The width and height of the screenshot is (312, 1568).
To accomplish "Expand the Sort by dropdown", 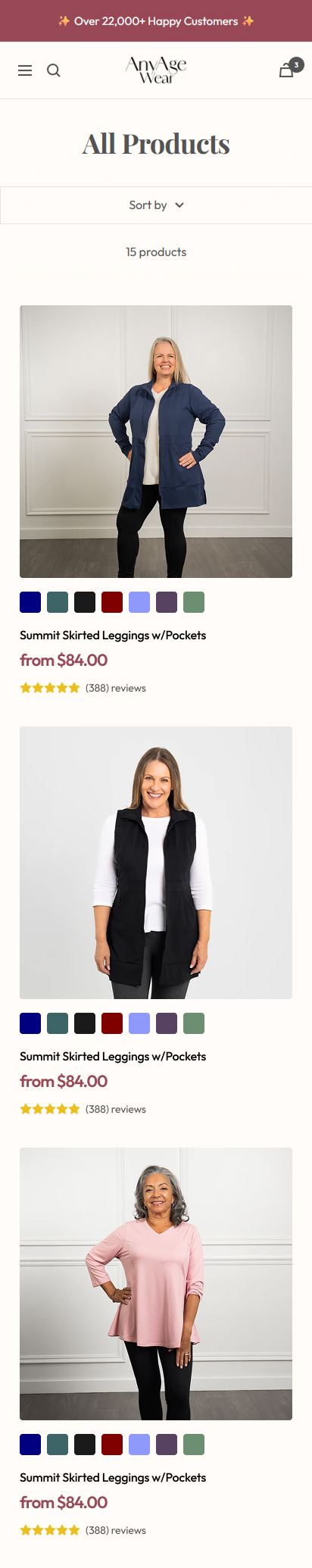I will [x=156, y=205].
